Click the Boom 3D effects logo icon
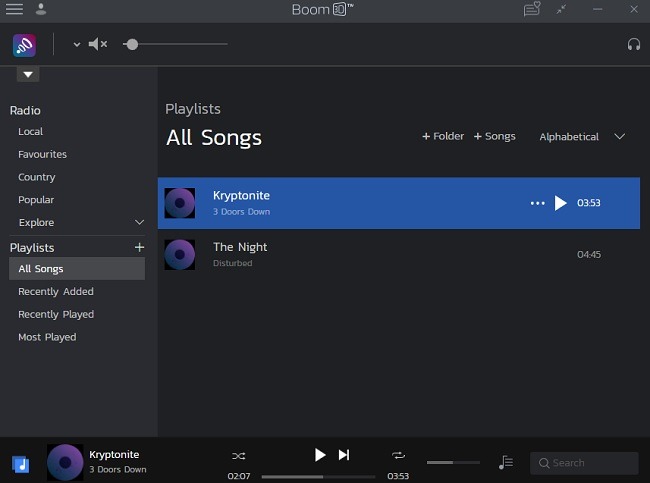The height and width of the screenshot is (483, 650). tap(24, 45)
